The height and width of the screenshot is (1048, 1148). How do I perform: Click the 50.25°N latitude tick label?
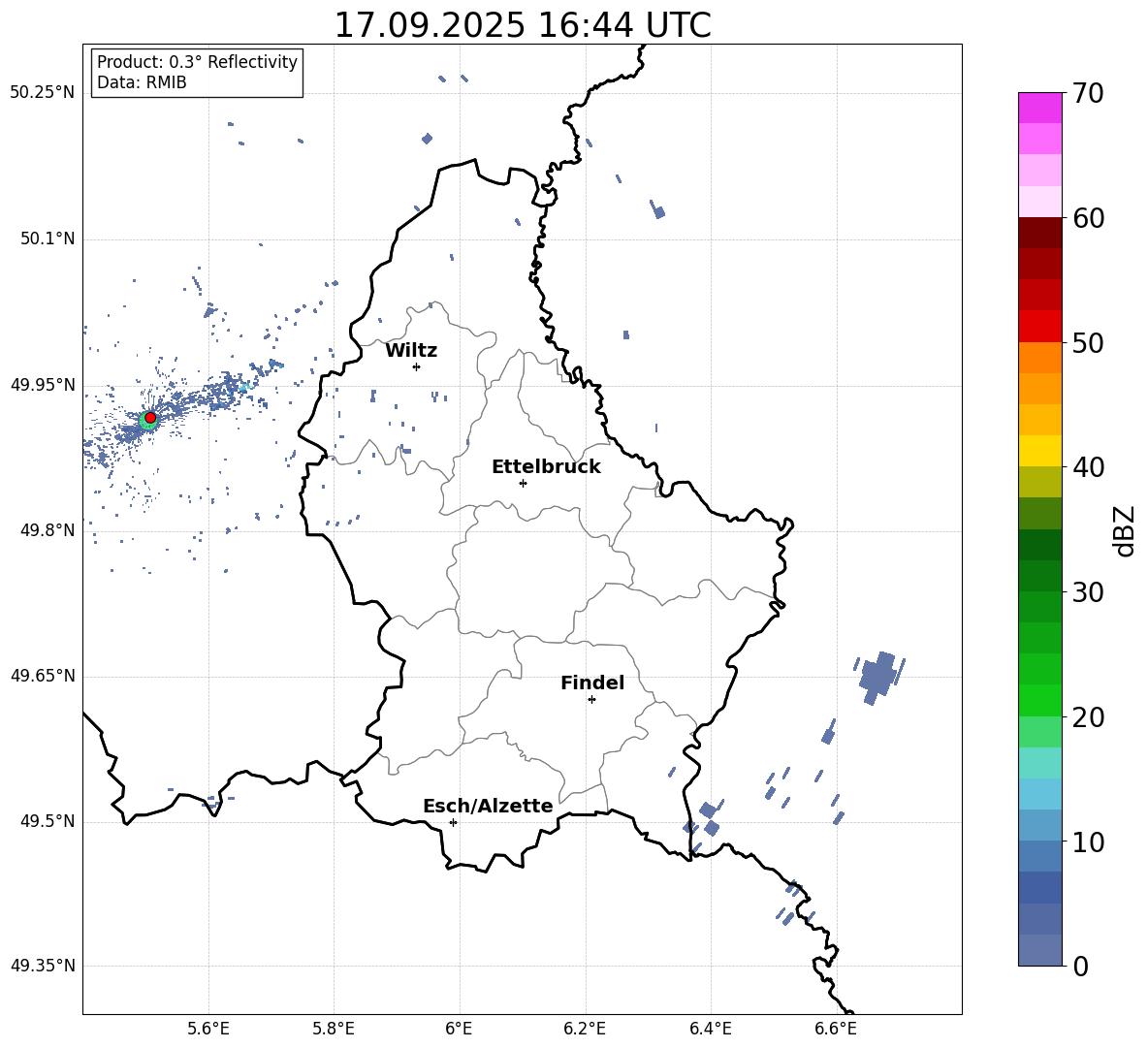[43, 93]
